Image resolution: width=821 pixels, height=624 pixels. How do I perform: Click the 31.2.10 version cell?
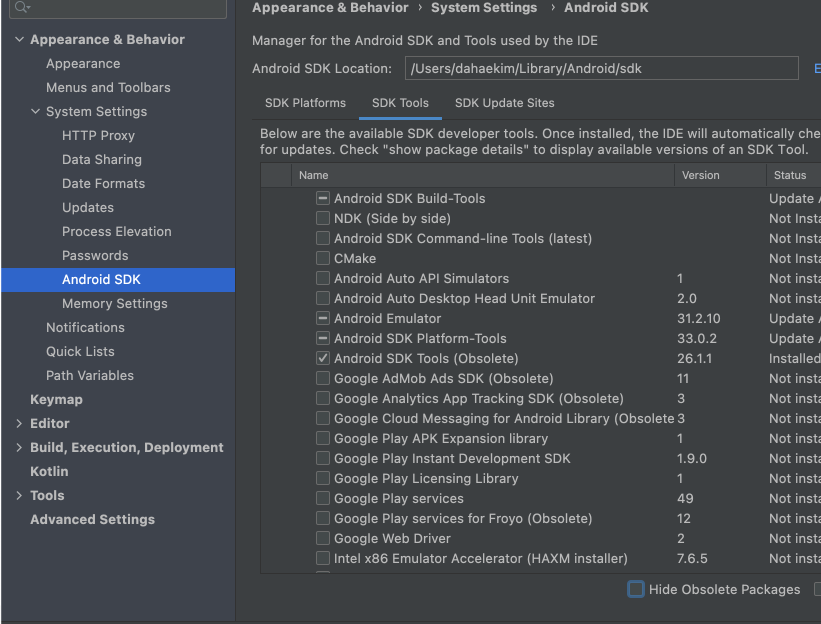pos(698,318)
